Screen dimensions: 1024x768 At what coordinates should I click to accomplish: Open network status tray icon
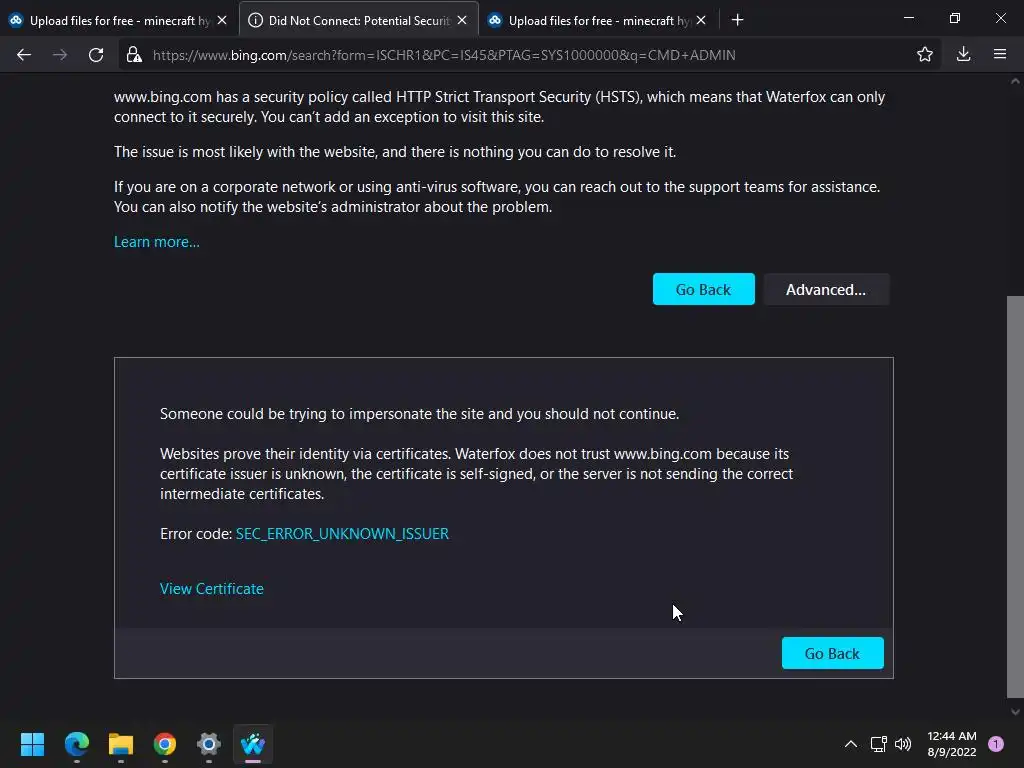click(x=878, y=744)
